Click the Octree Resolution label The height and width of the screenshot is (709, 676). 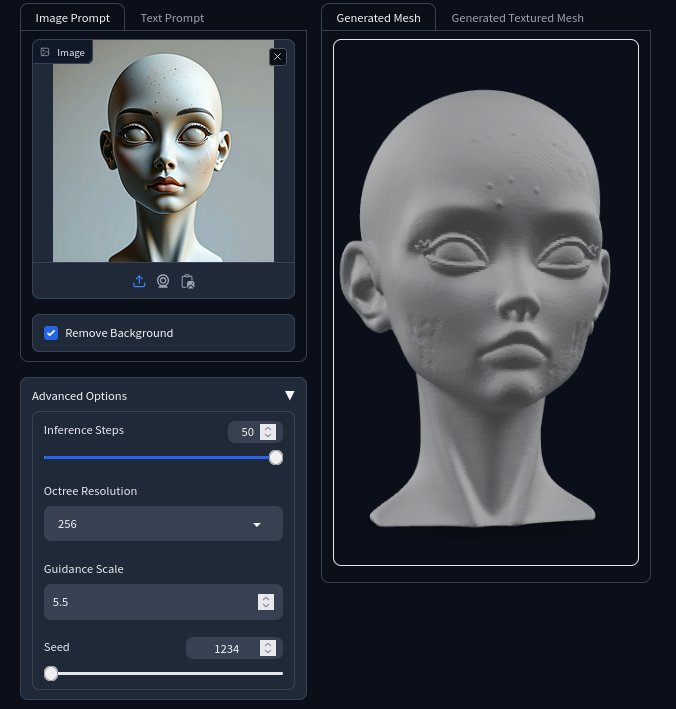pos(90,491)
